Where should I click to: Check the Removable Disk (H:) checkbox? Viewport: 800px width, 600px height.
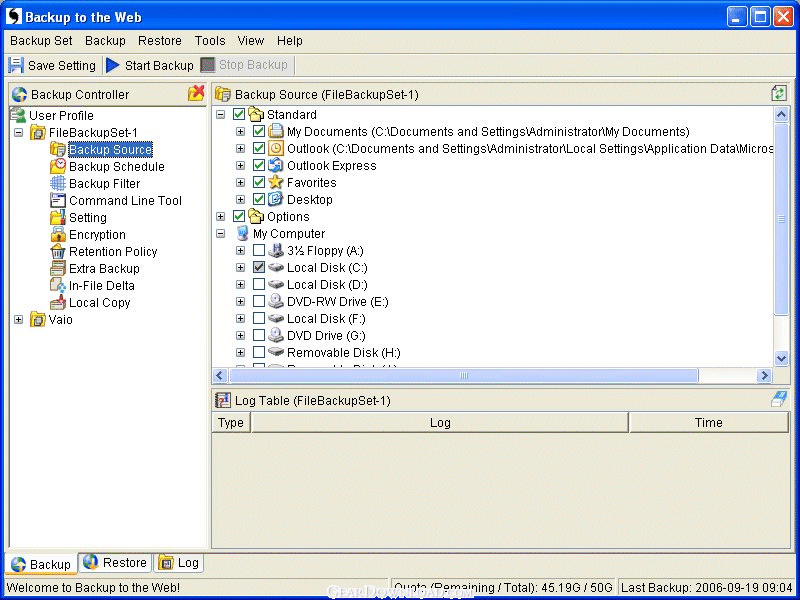point(259,353)
